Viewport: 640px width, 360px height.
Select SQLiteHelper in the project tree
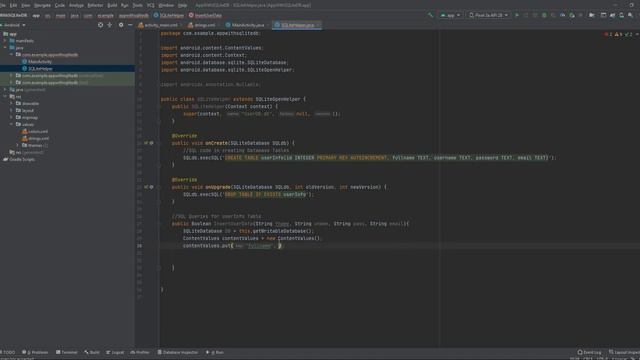[x=37, y=69]
